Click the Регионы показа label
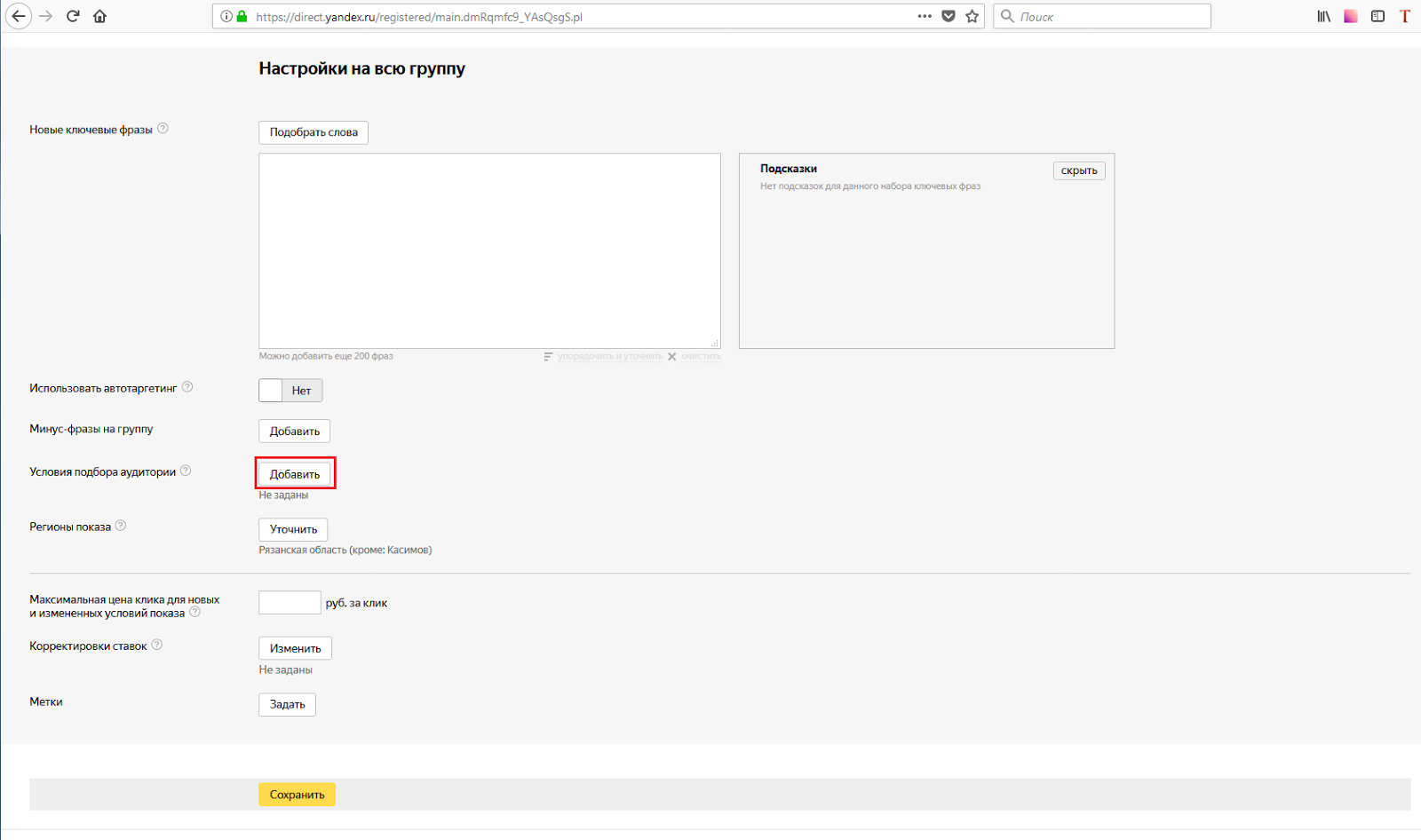Image resolution: width=1421 pixels, height=840 pixels. [70, 527]
